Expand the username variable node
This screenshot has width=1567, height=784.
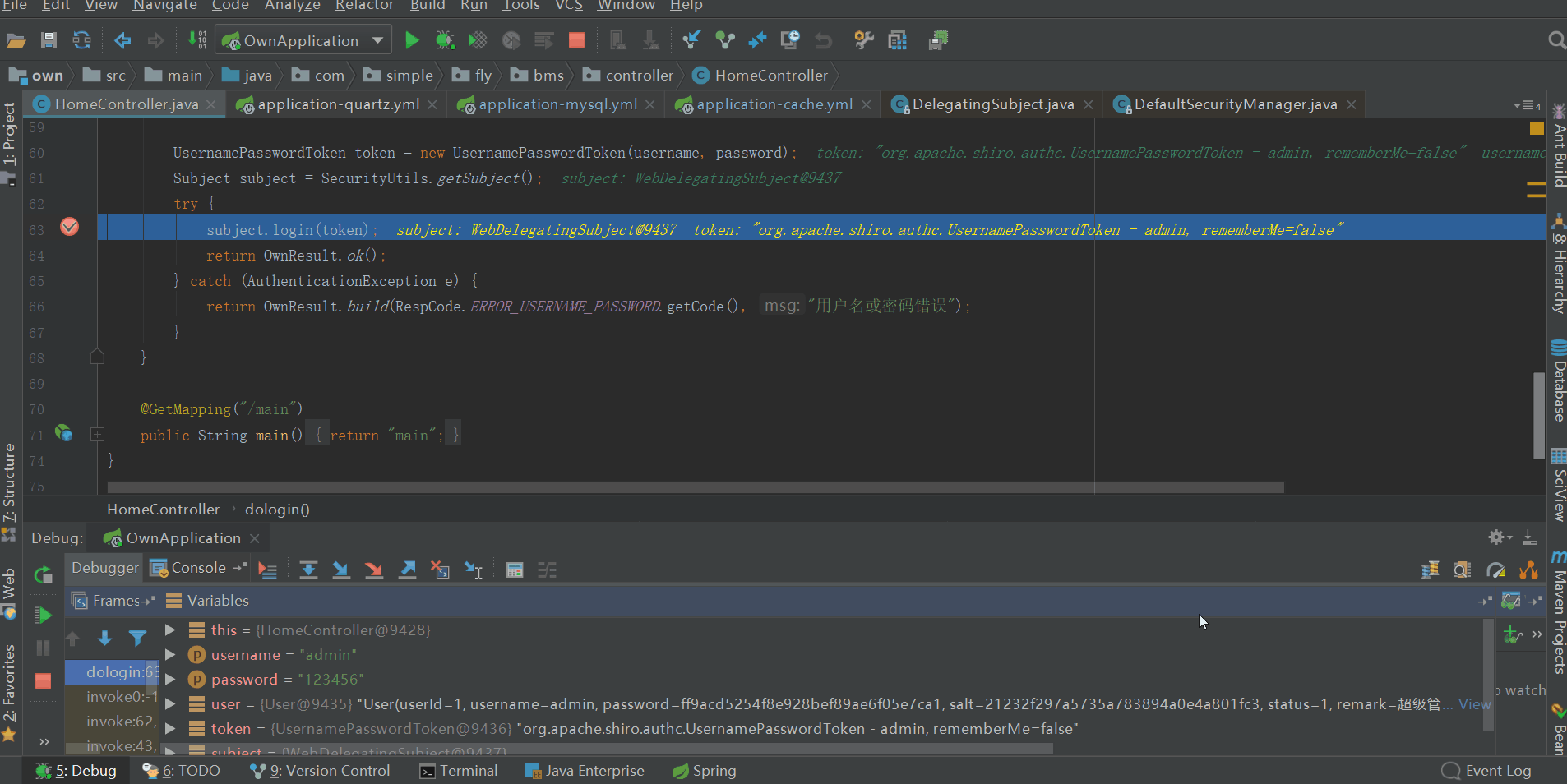tap(170, 655)
